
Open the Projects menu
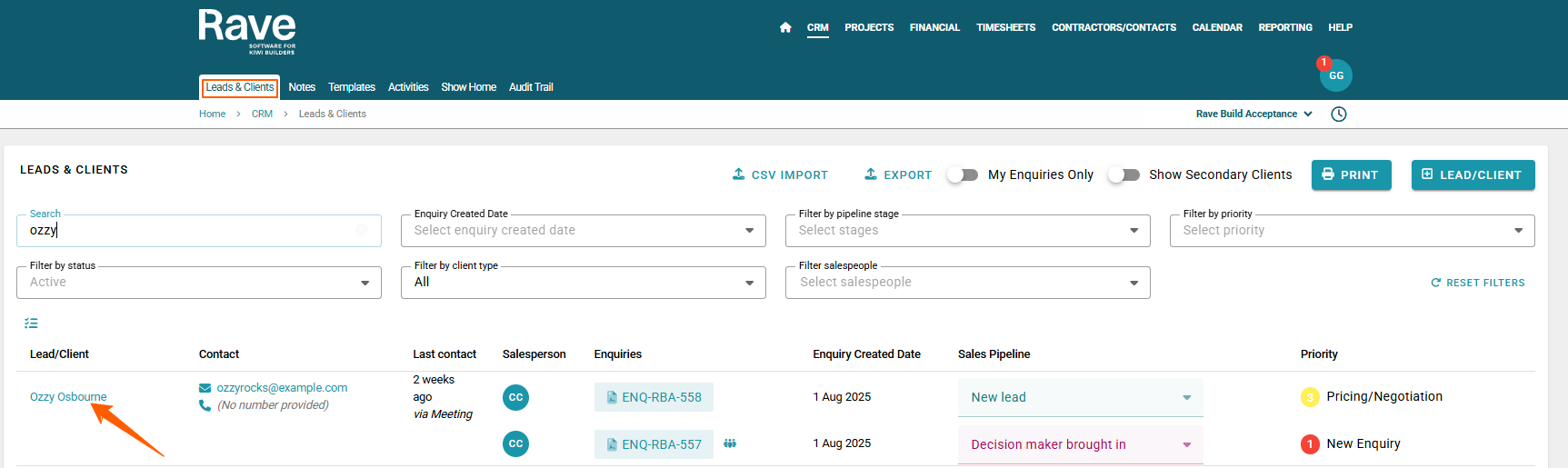point(868,27)
